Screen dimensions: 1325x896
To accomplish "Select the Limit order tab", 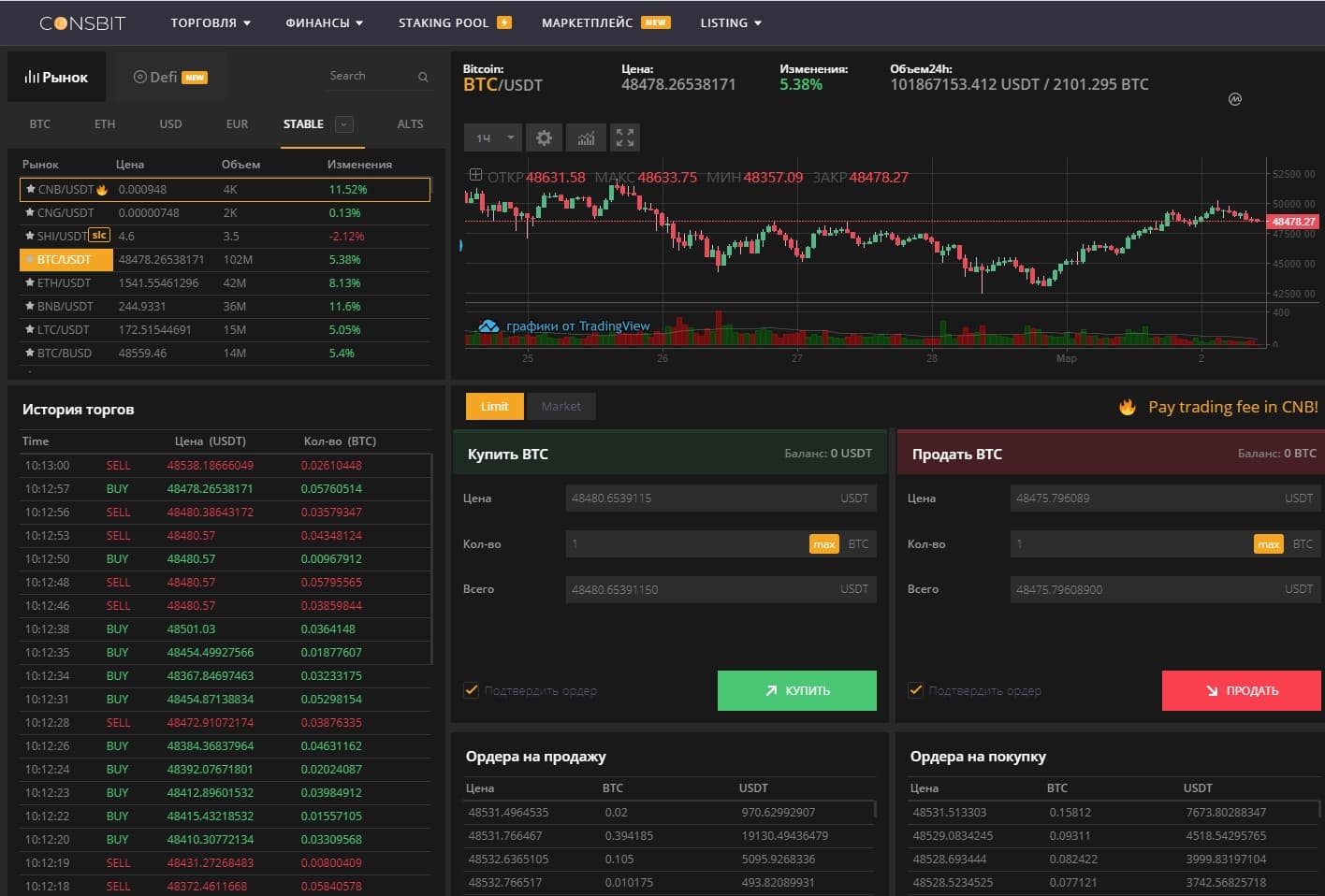I will click(495, 406).
